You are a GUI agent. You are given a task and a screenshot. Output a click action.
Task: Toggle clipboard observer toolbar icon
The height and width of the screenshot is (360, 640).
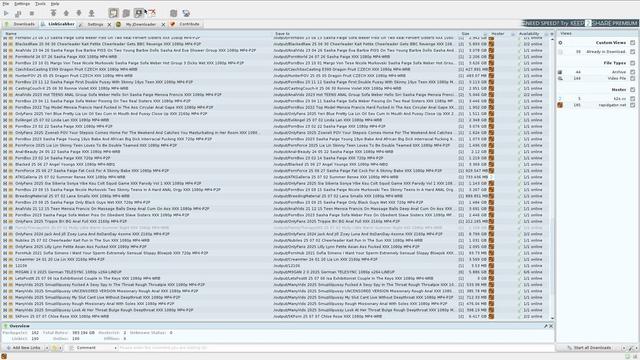(113, 13)
